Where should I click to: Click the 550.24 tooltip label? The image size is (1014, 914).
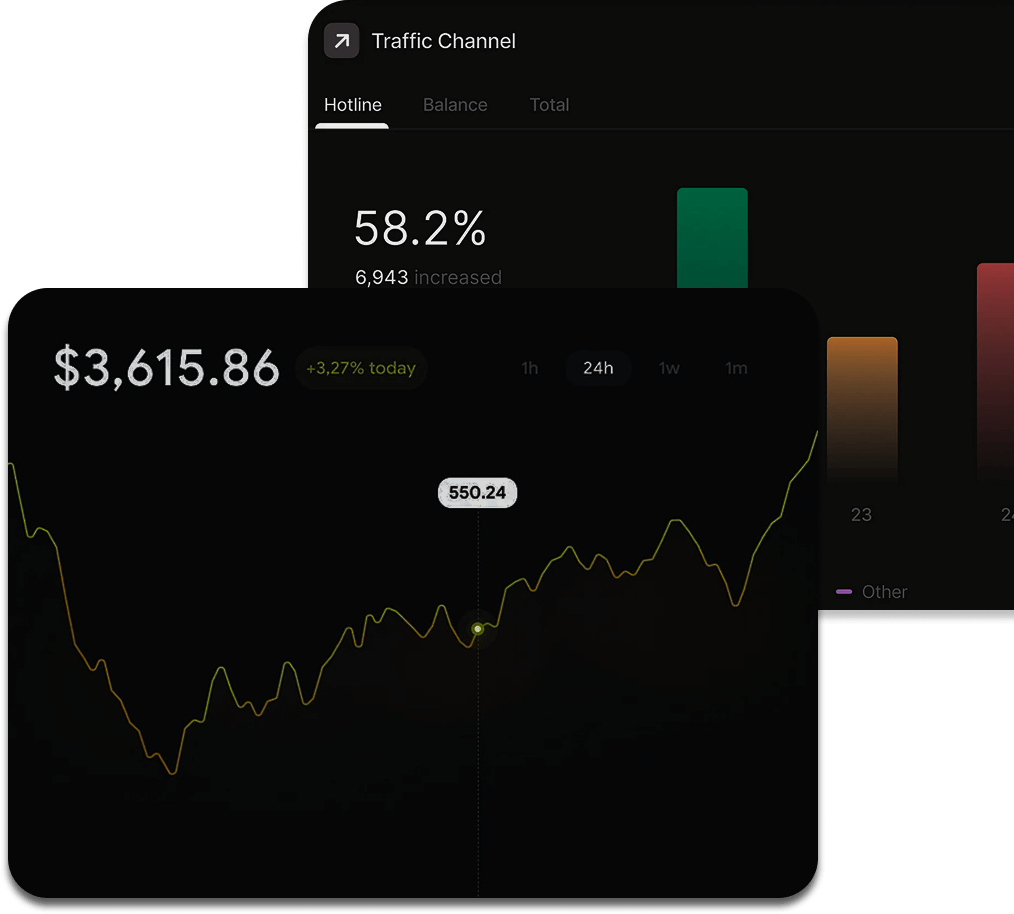point(478,493)
